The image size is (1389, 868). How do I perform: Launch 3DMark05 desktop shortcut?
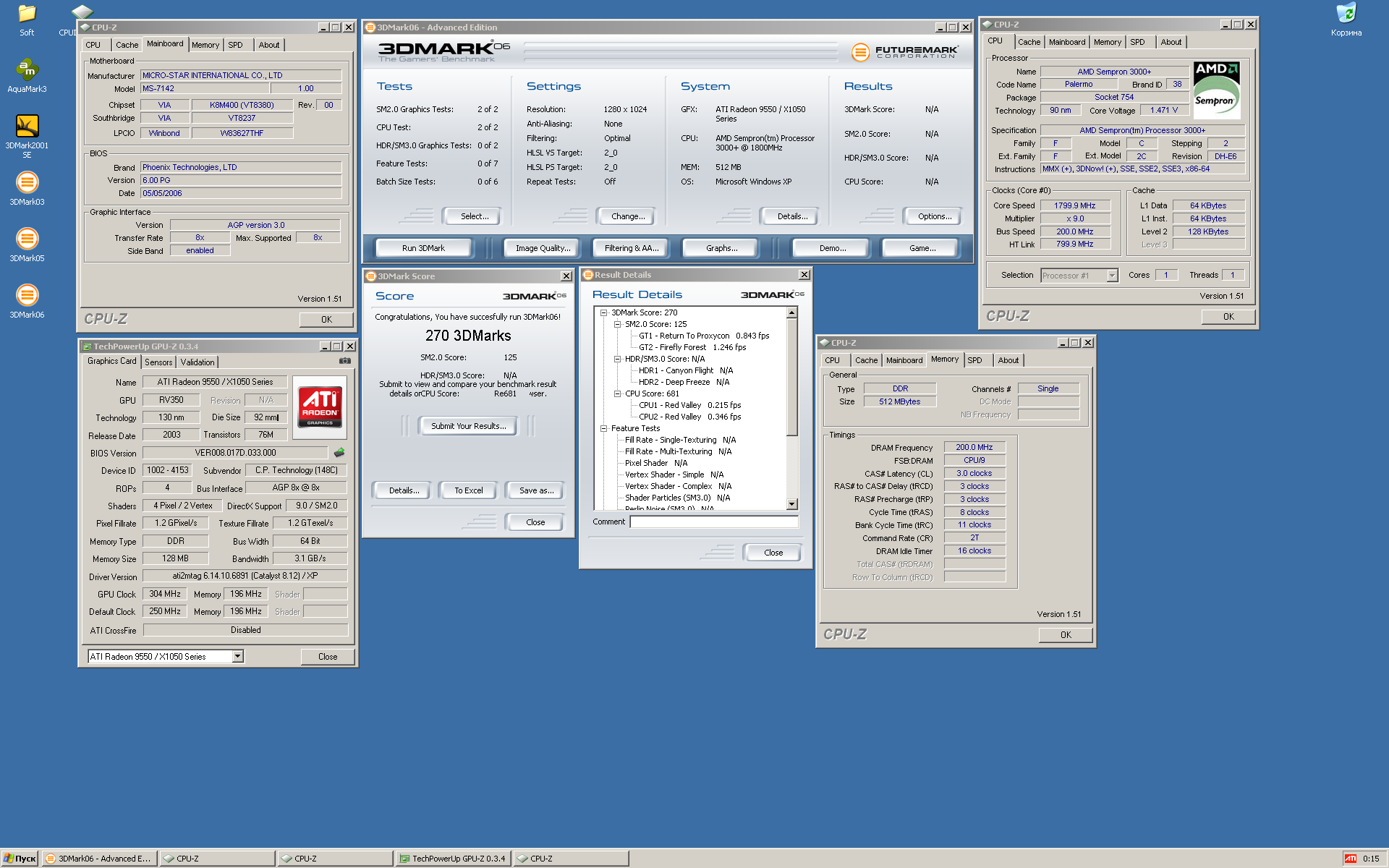pyautogui.click(x=27, y=245)
